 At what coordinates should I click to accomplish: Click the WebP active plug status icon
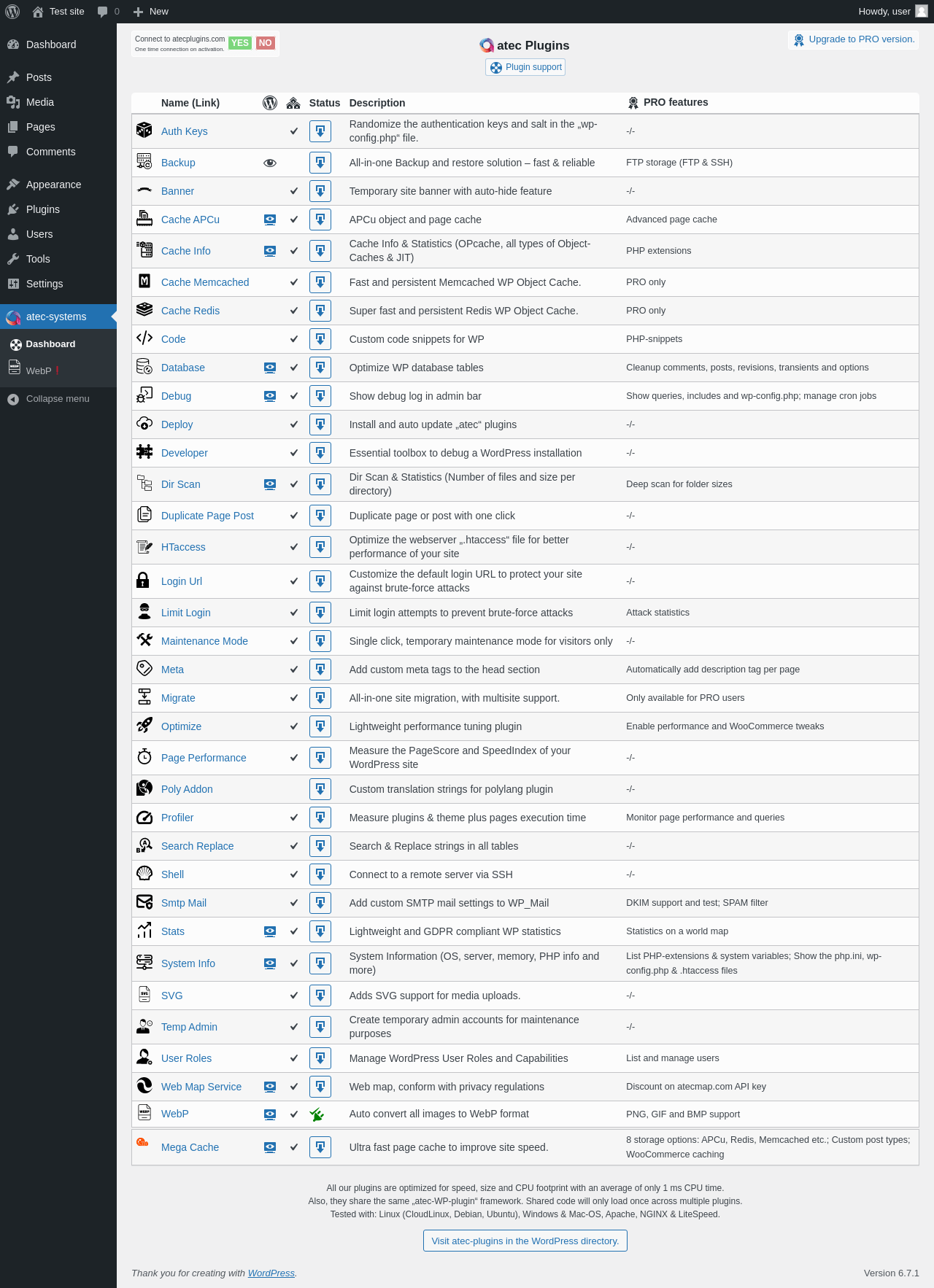pyautogui.click(x=317, y=1114)
